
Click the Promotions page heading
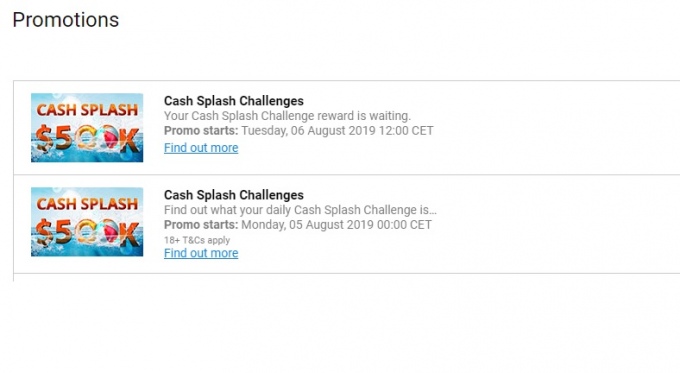65,20
